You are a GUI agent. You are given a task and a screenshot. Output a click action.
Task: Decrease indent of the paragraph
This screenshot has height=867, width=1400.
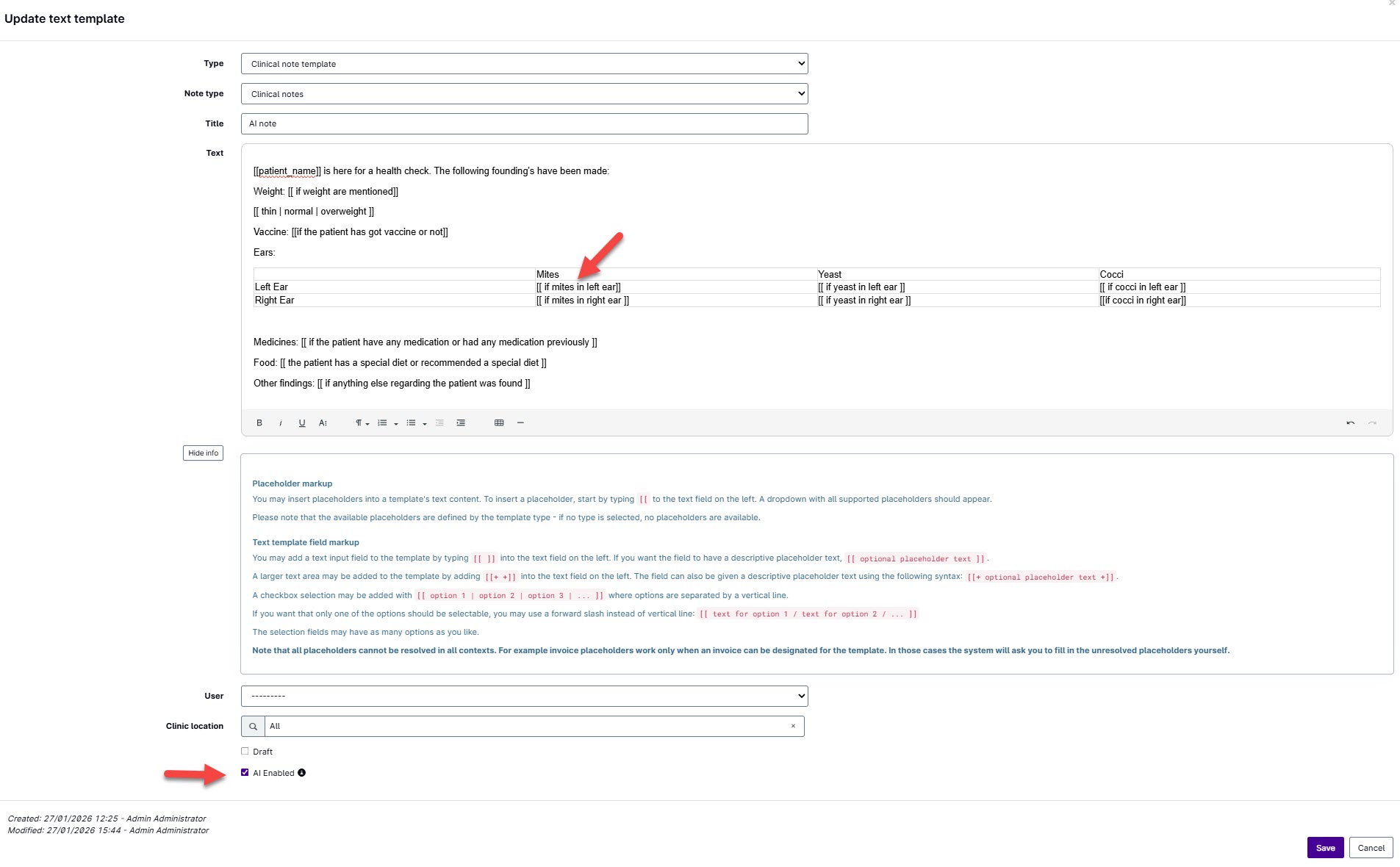point(439,423)
